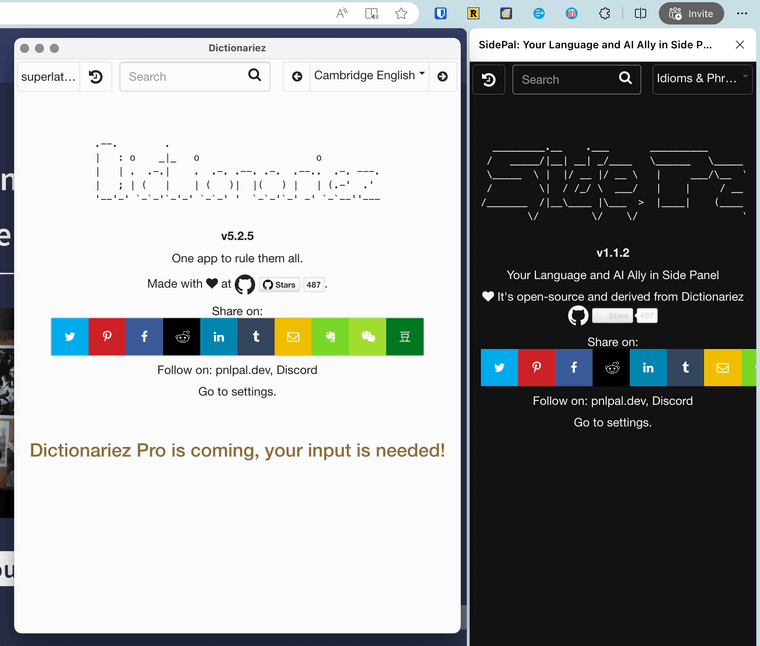The image size is (760, 646).
Task: Share Dictionariez on LinkedIn
Action: click(219, 337)
